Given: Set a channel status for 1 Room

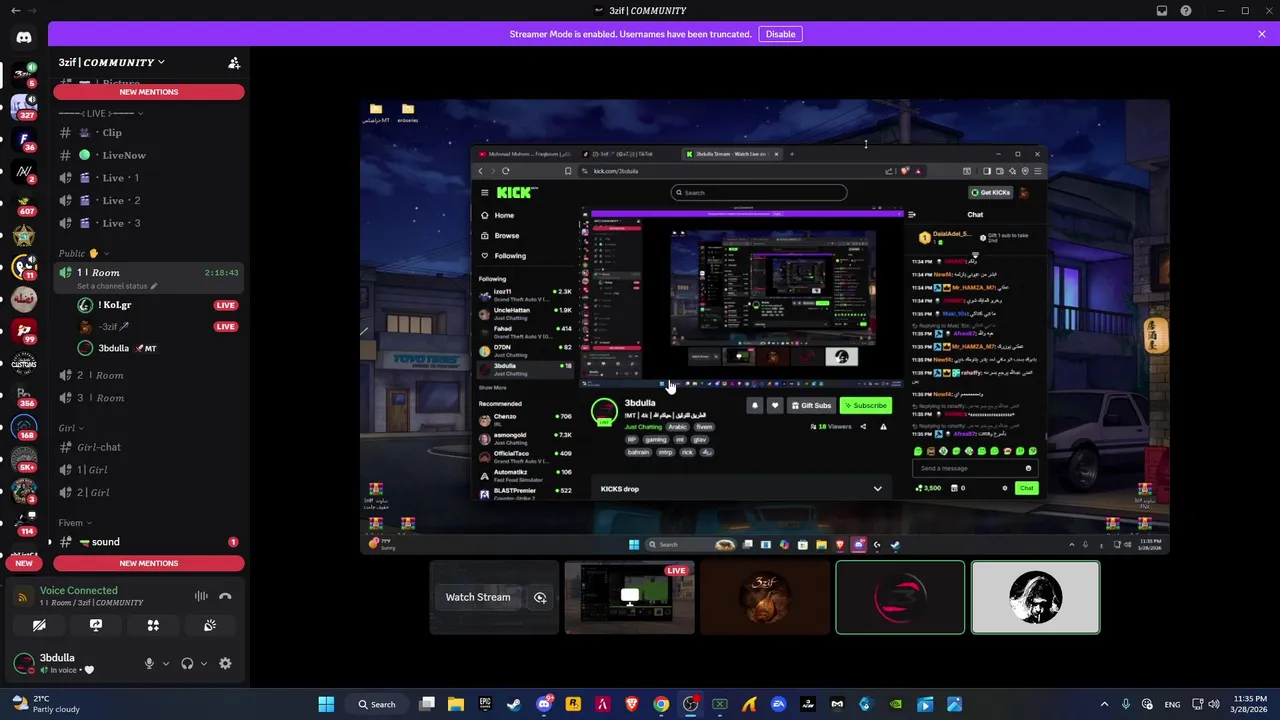Looking at the screenshot, I should coord(117,286).
